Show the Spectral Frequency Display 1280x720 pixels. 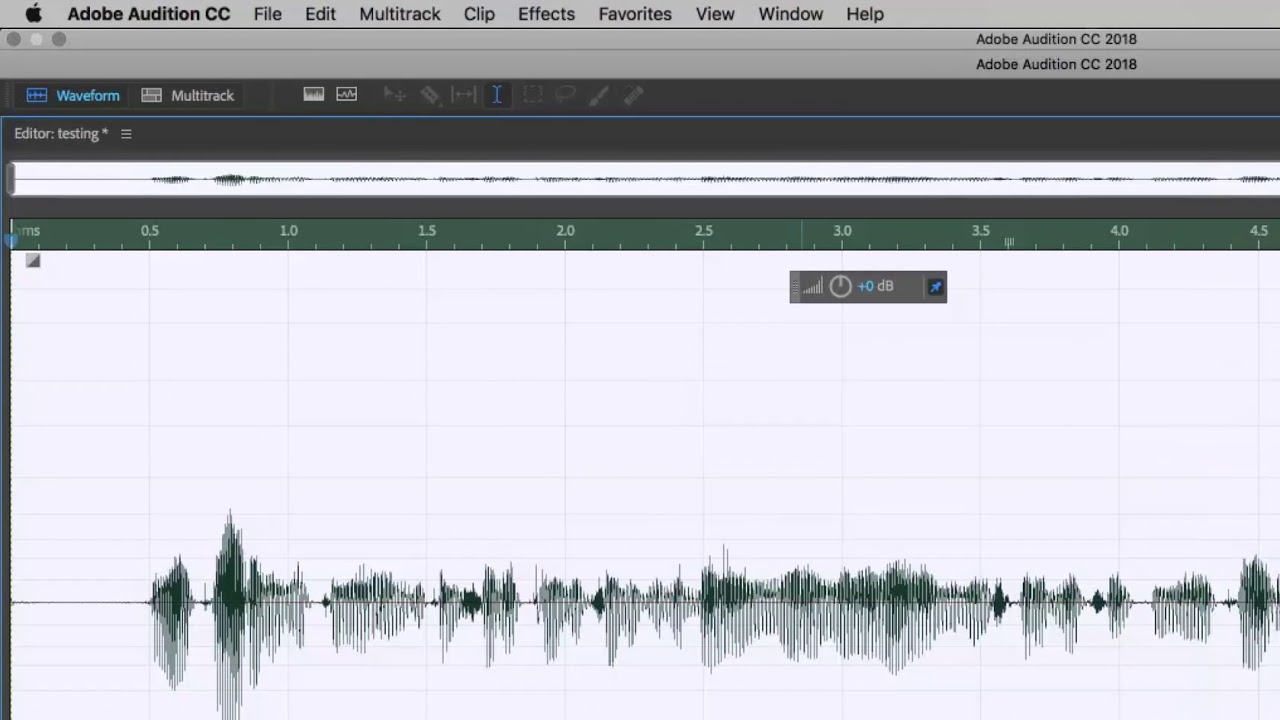[x=314, y=95]
